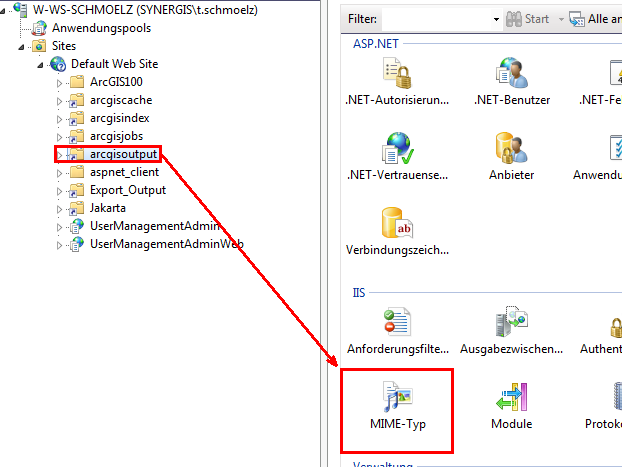The height and width of the screenshot is (467, 622).
Task: Select the arcgisoutput tree item
Action: (123, 154)
